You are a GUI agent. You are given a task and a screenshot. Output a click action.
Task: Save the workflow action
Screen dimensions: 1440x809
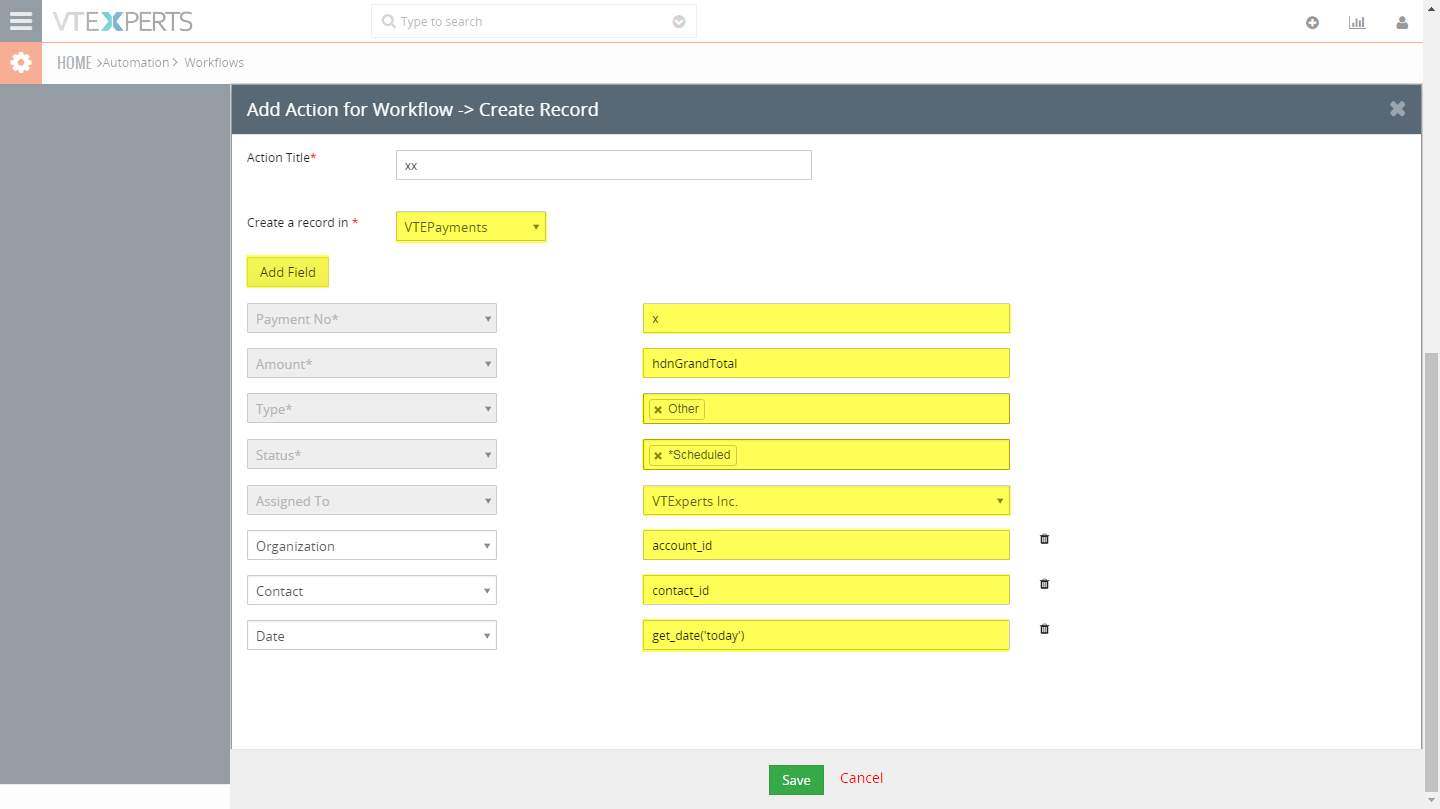[796, 779]
